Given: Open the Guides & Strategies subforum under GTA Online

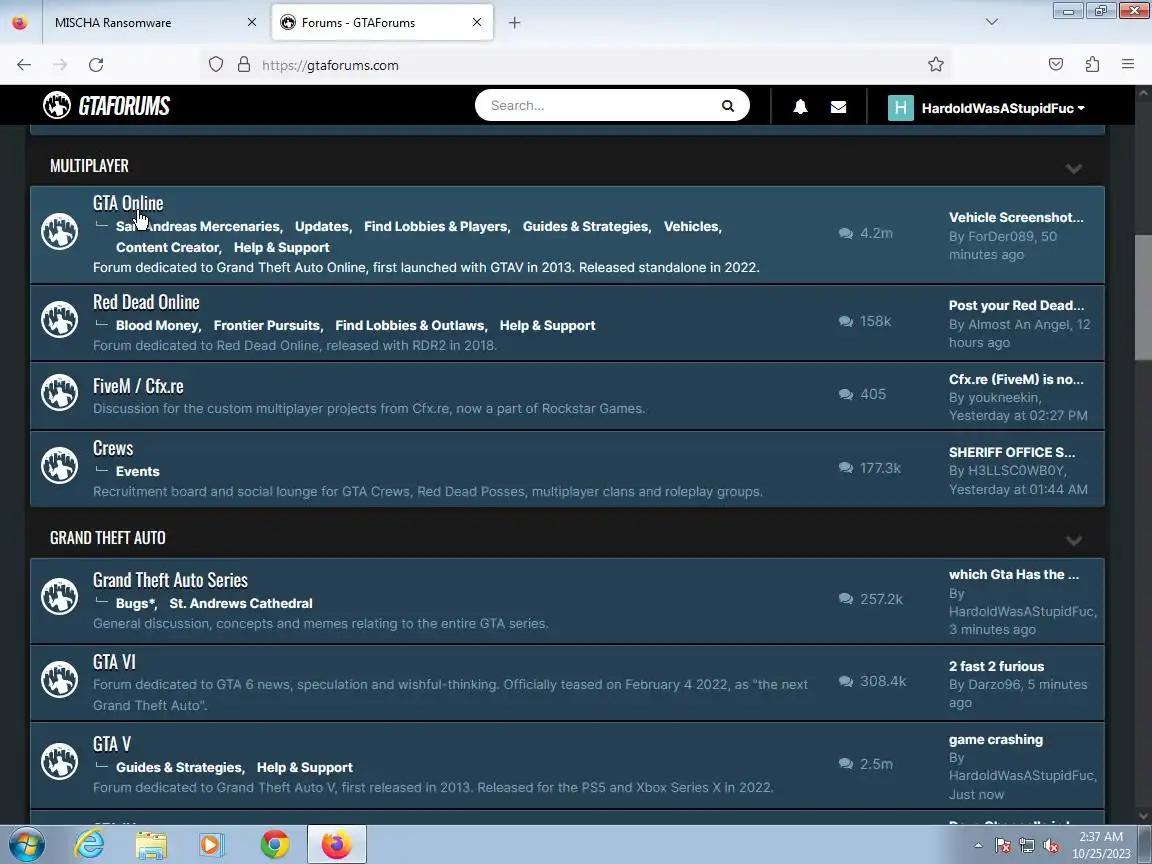Looking at the screenshot, I should [586, 226].
